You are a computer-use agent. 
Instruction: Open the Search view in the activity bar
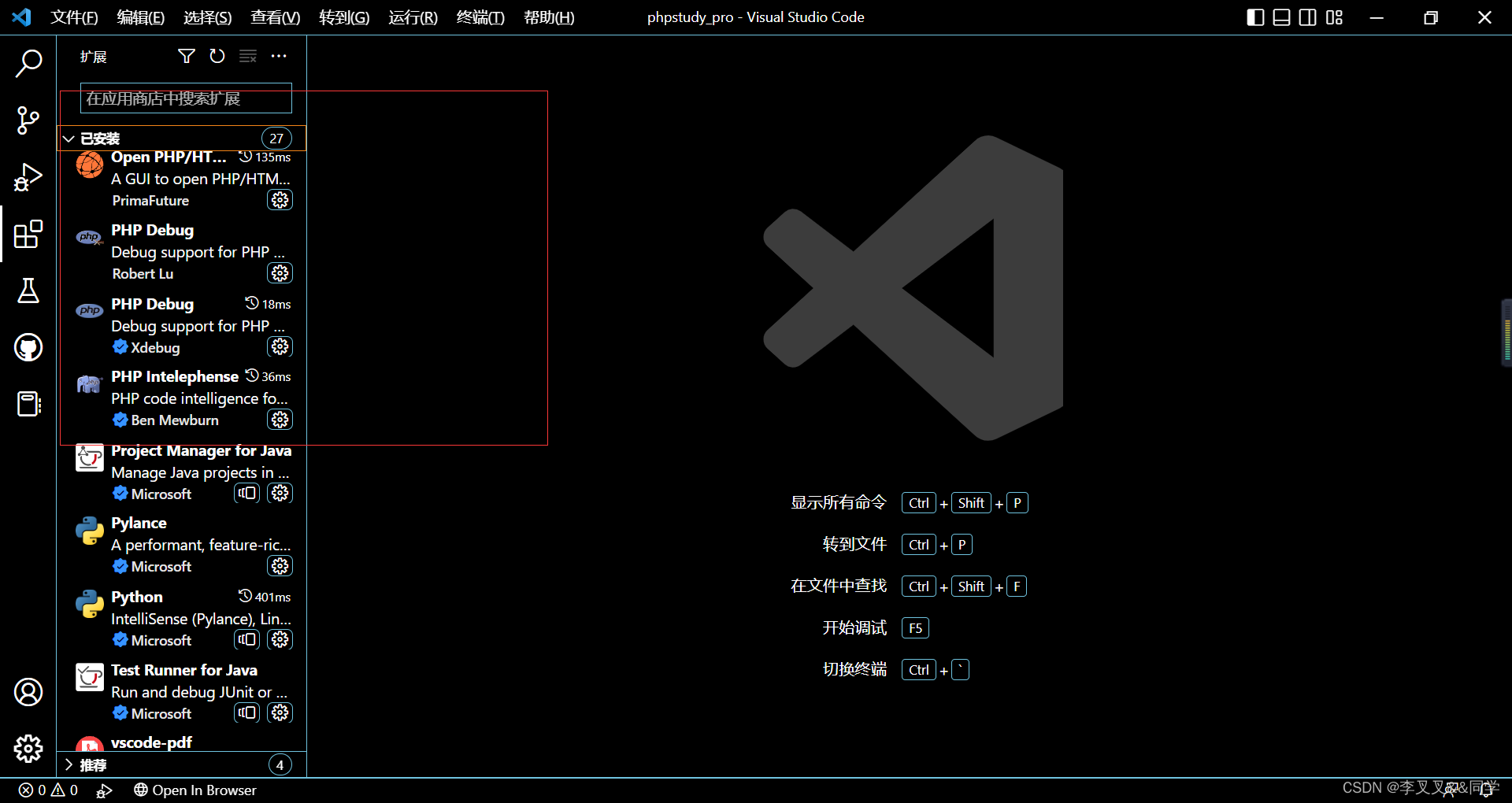pyautogui.click(x=28, y=63)
